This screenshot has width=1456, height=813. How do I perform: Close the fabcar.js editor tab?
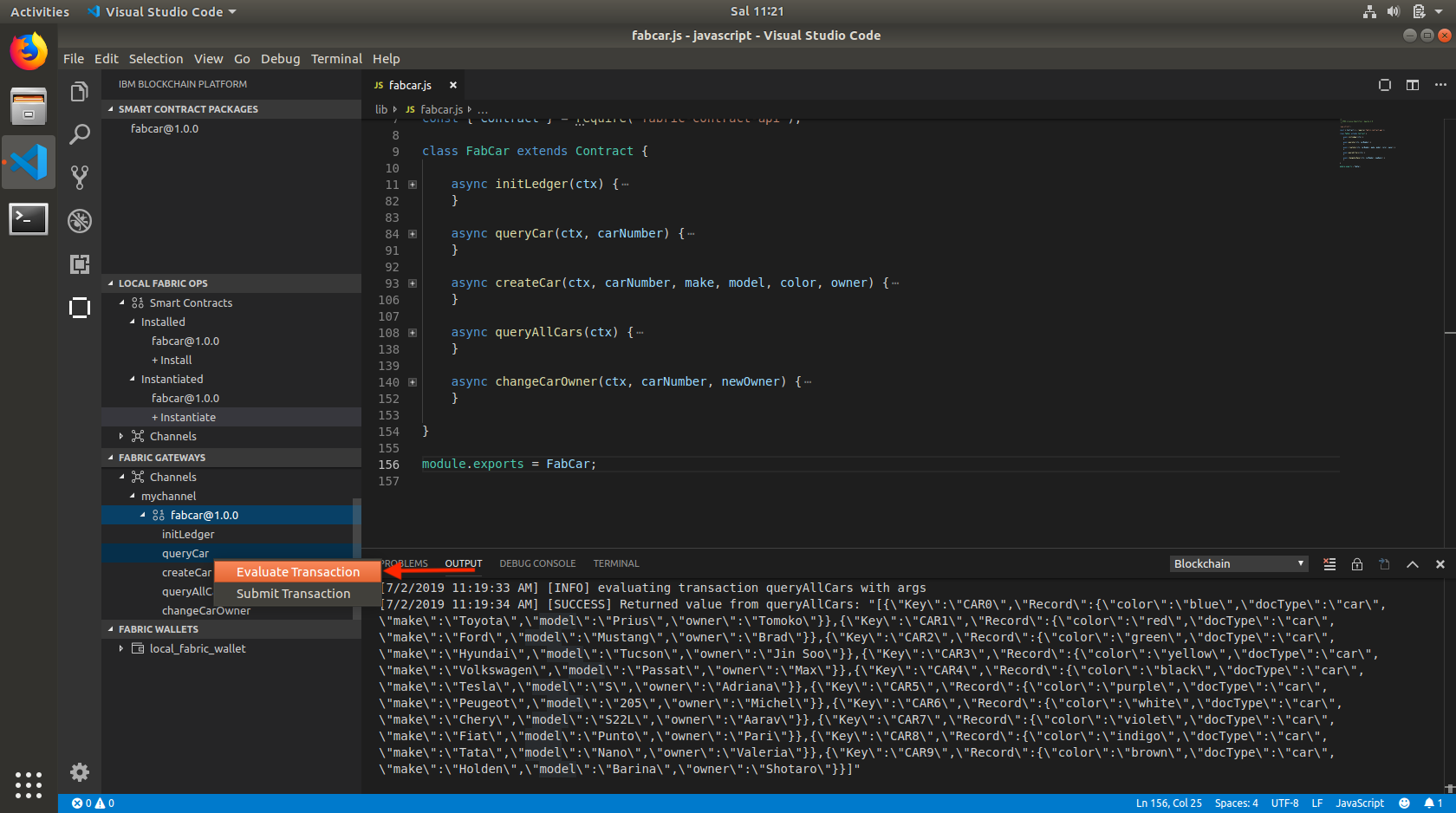tap(452, 85)
